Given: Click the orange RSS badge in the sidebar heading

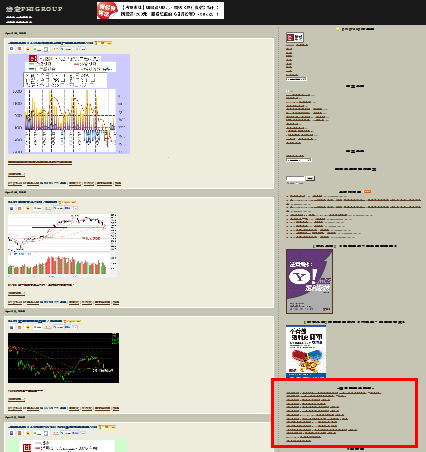Looking at the screenshot, I should (x=367, y=192).
